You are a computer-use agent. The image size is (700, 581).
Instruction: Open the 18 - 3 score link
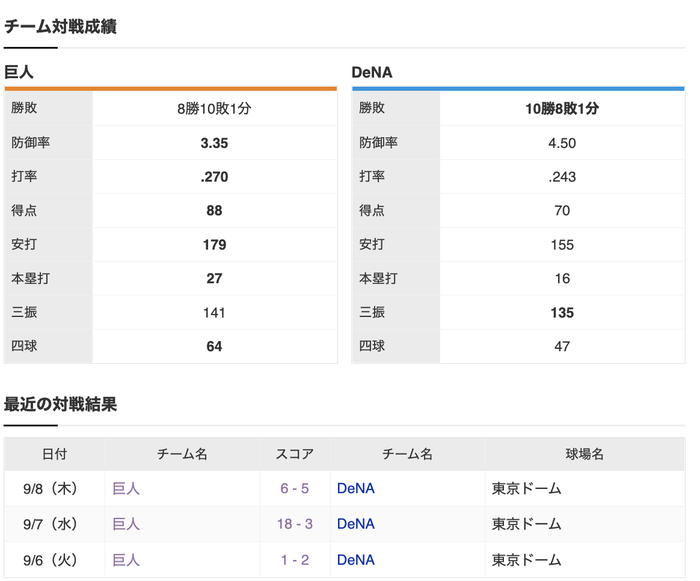point(295,524)
